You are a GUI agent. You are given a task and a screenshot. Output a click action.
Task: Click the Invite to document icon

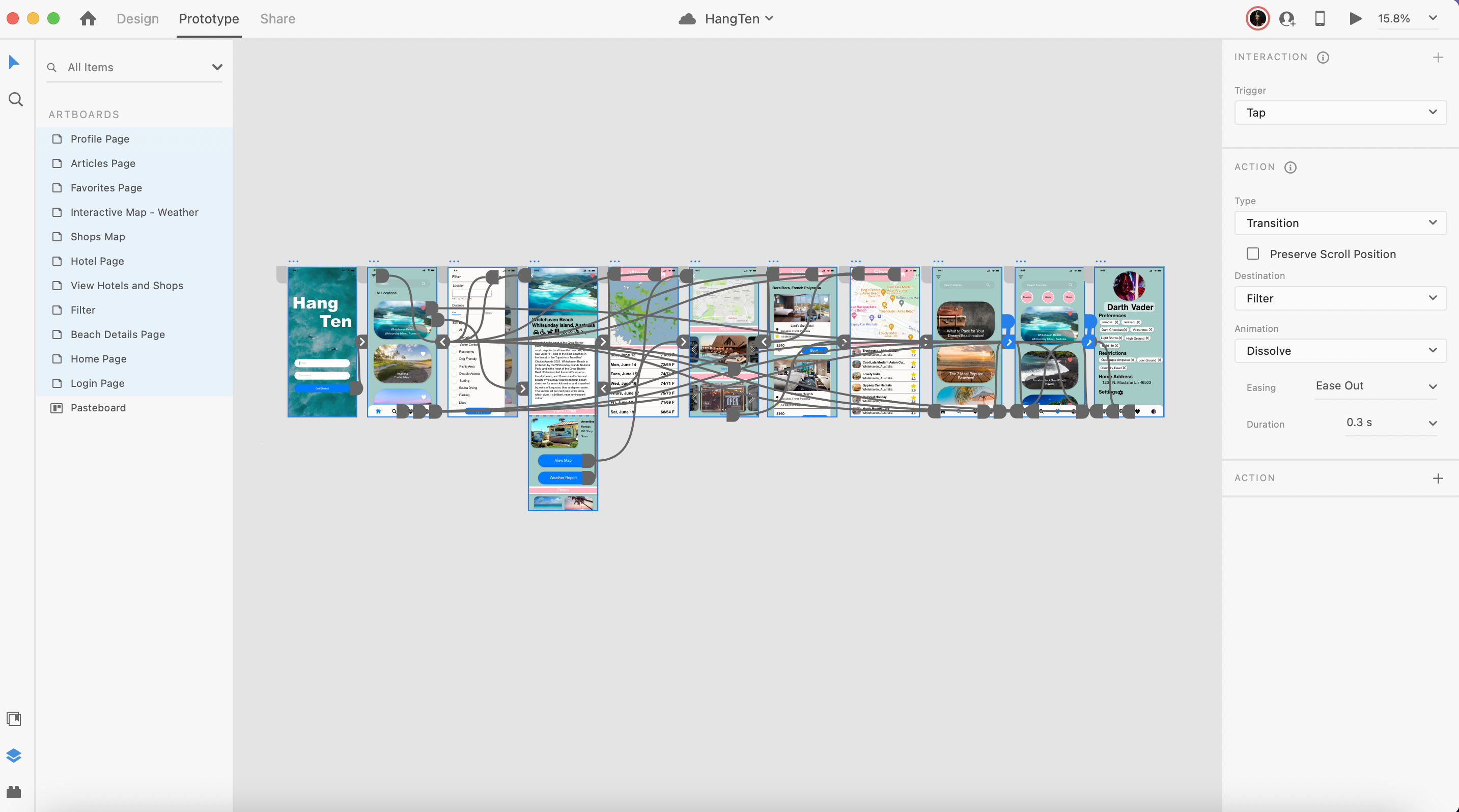[x=1287, y=19]
